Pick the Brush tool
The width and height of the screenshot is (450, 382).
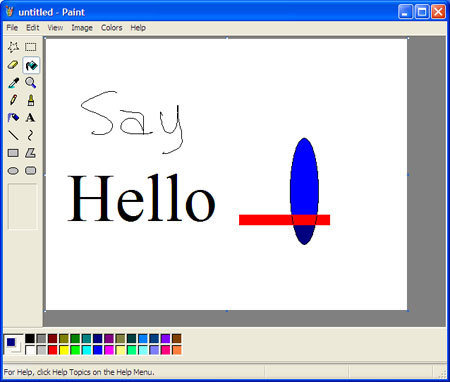tap(31, 100)
